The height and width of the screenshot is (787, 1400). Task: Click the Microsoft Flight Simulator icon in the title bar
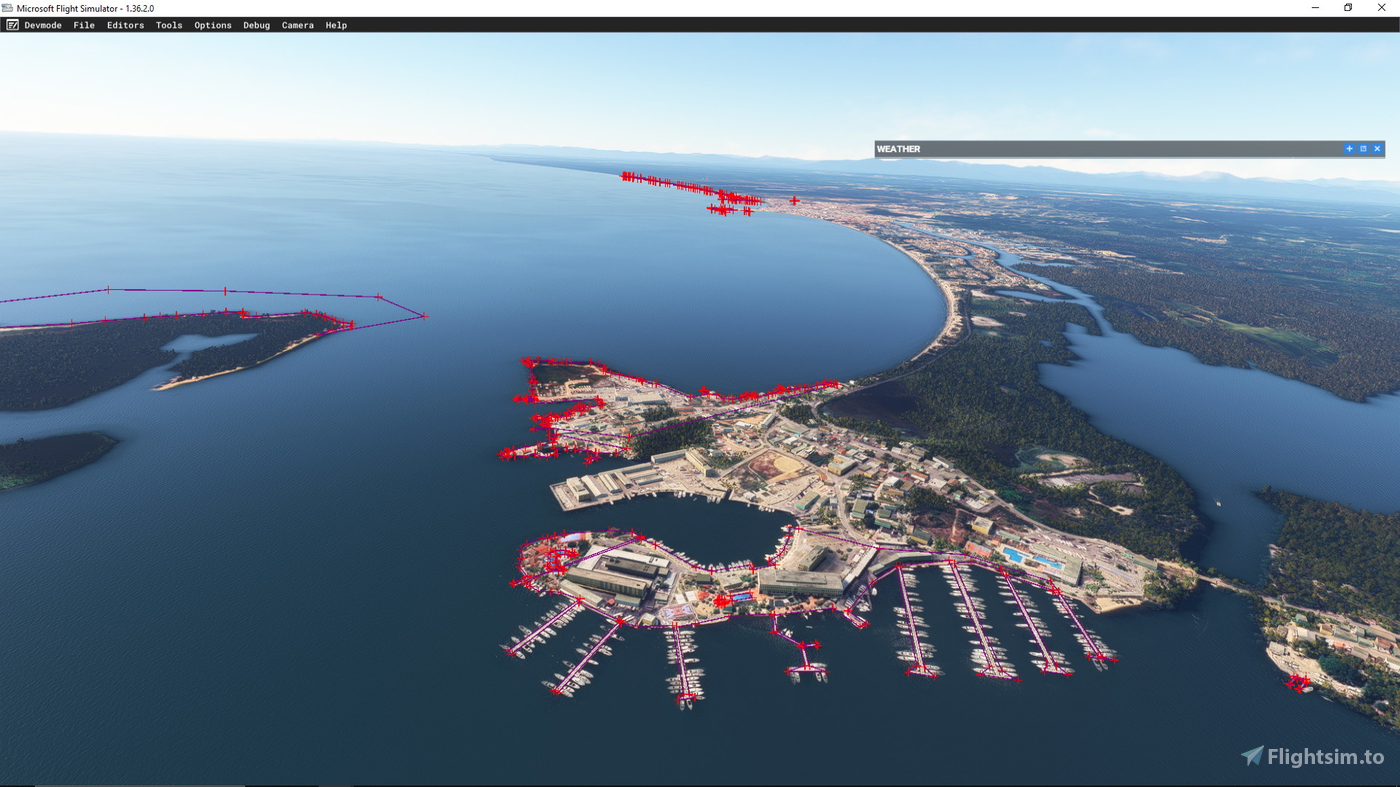tap(9, 7)
